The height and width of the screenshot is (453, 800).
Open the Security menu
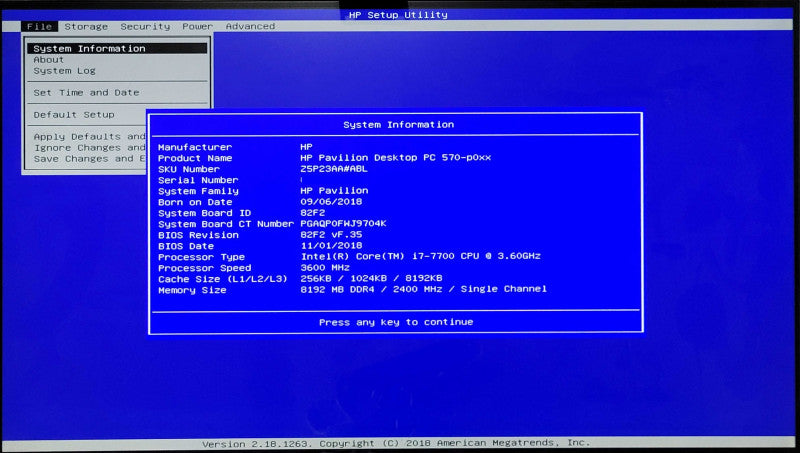(x=145, y=27)
